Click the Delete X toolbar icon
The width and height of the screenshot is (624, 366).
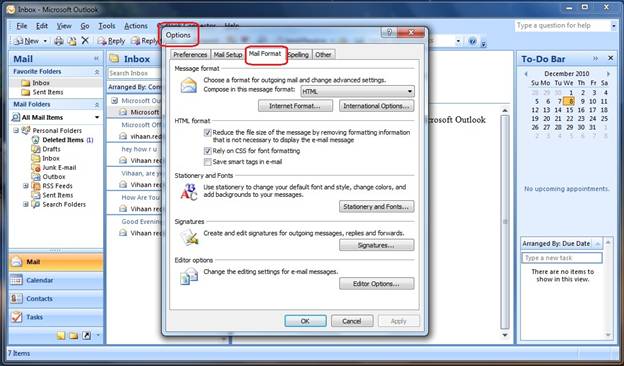(x=85, y=41)
